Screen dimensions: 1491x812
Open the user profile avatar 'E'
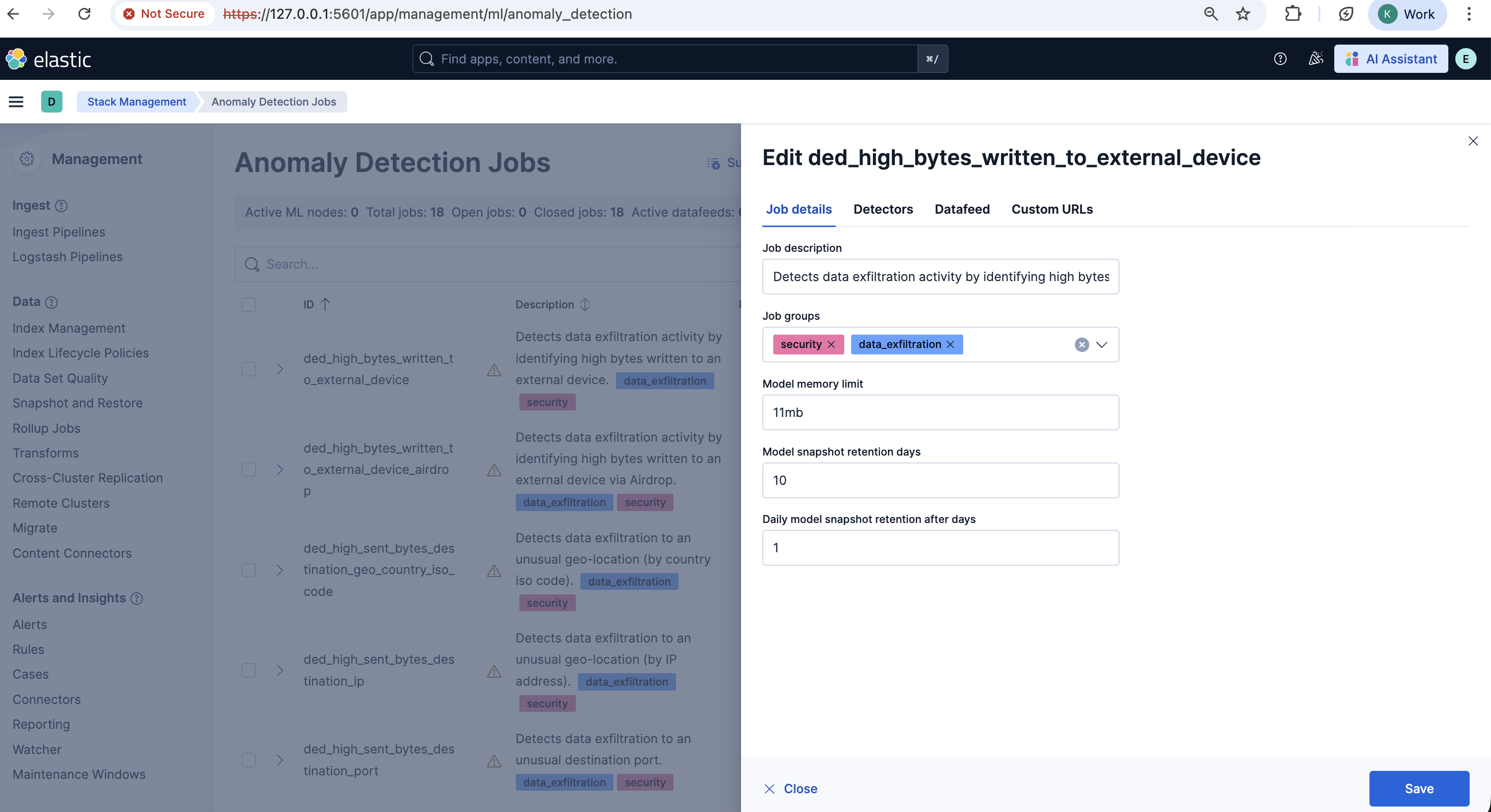click(1466, 58)
